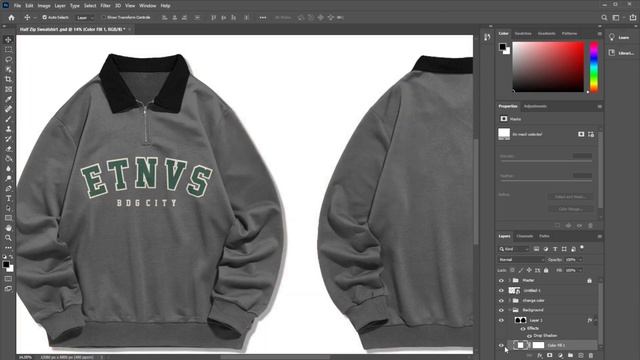This screenshot has height=360, width=640.
Task: Select the Pen tool
Action: coord(8,189)
